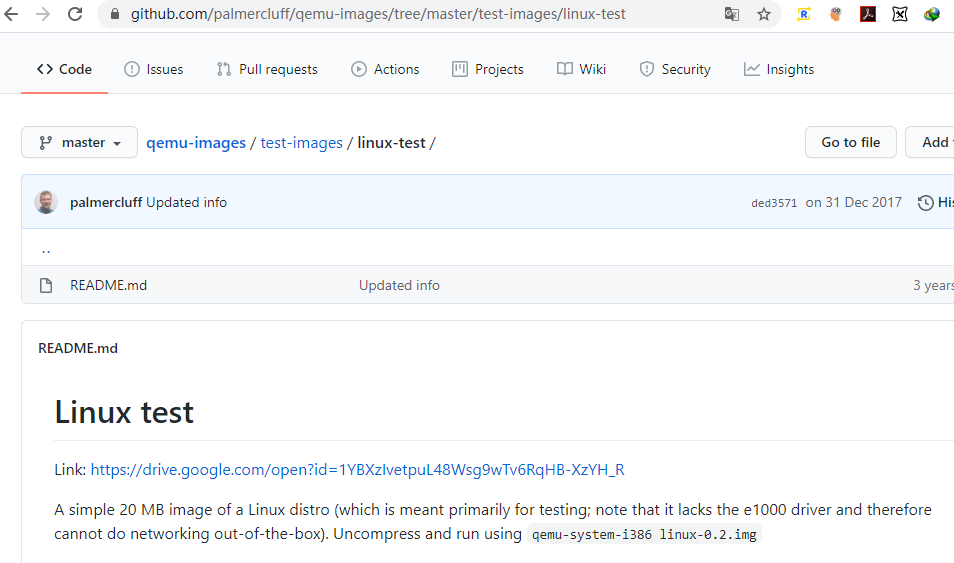Click the Linux test heading

pyautogui.click(x=124, y=413)
